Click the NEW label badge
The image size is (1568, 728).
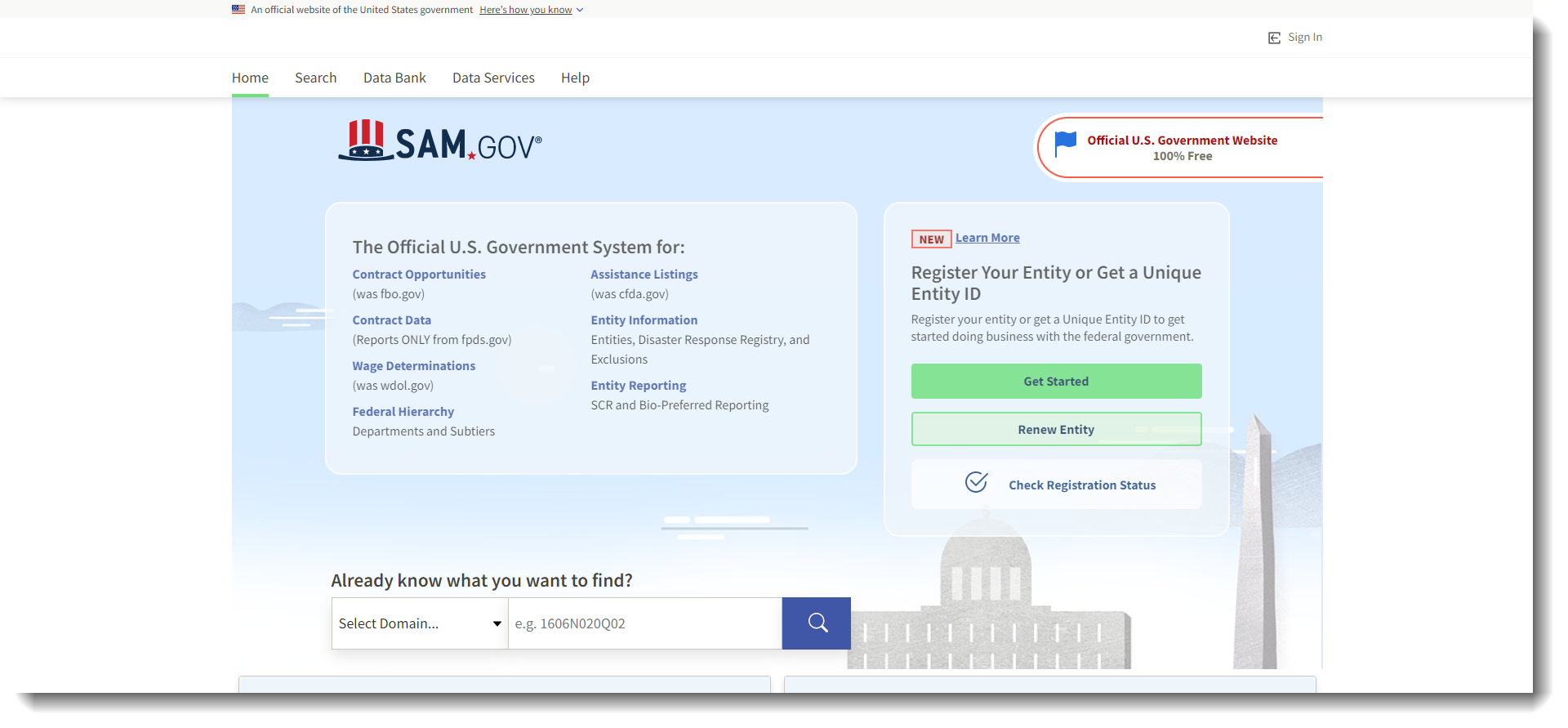pyautogui.click(x=932, y=239)
